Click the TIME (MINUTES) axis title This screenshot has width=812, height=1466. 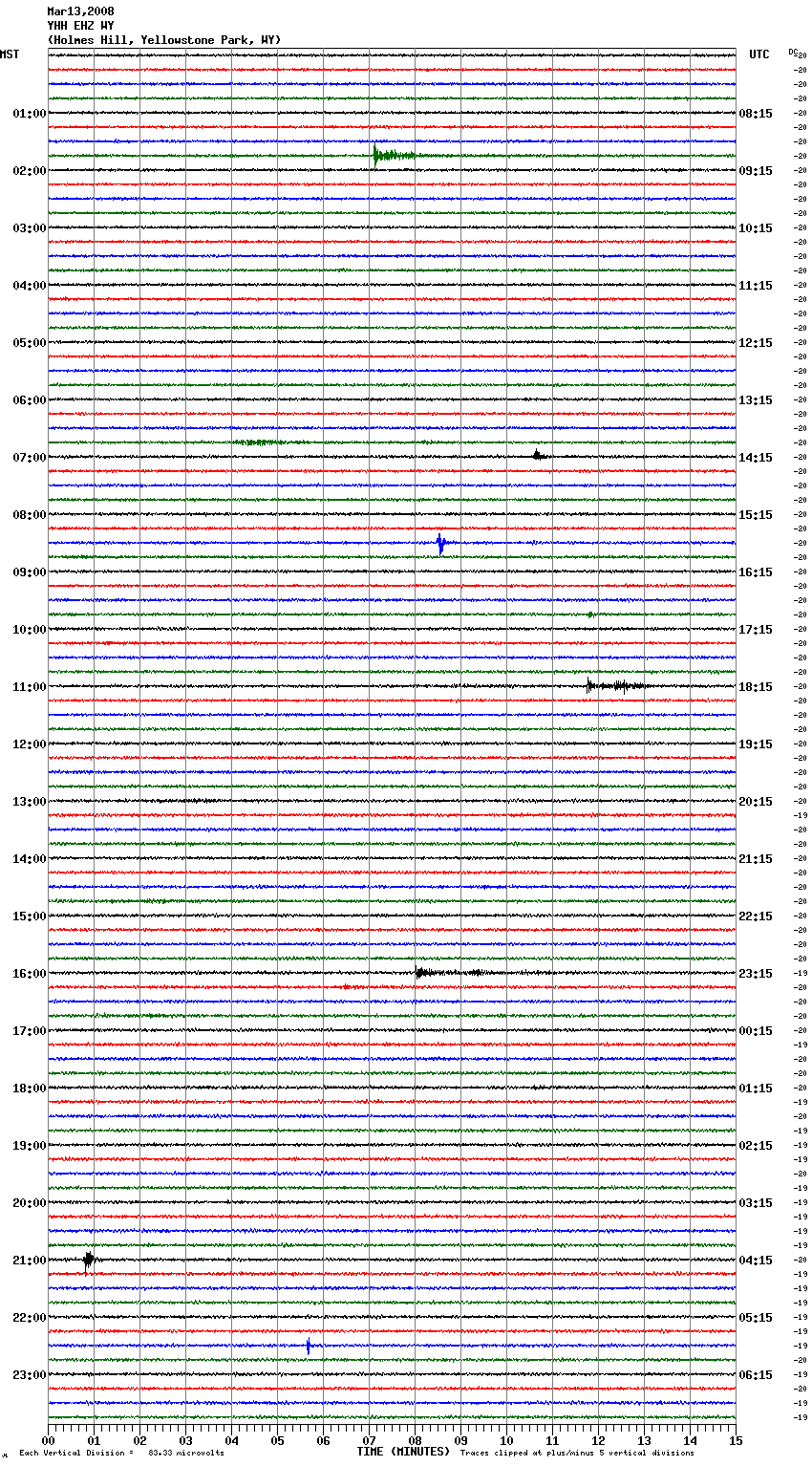point(403,1452)
